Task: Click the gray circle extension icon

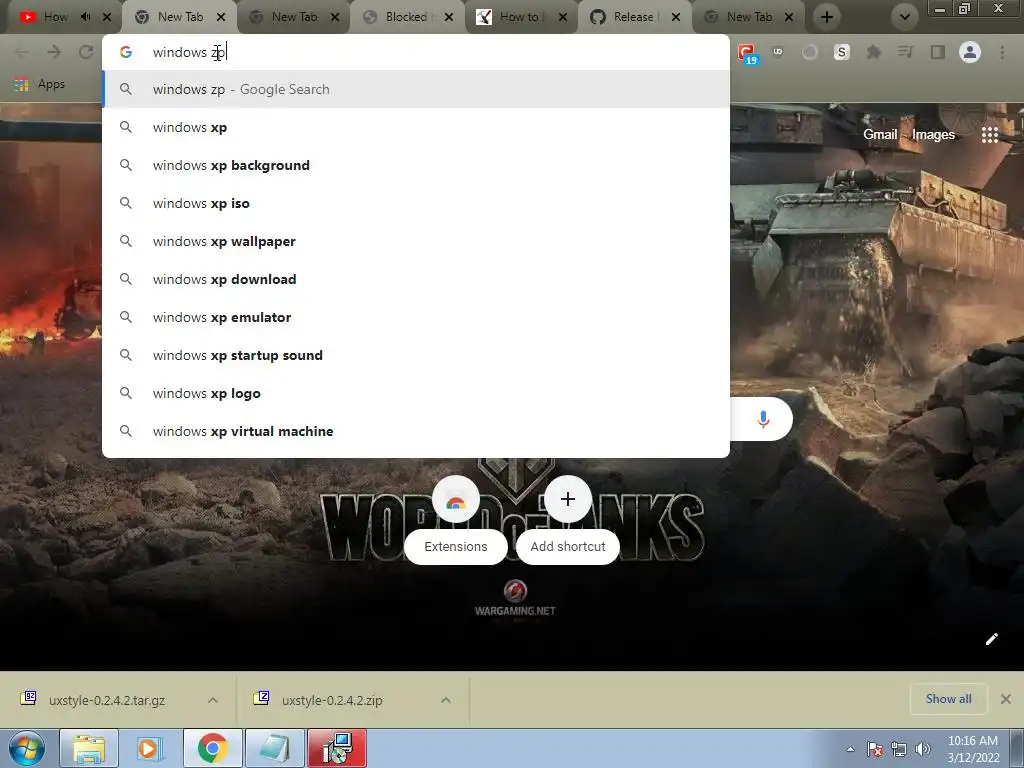Action: (810, 52)
